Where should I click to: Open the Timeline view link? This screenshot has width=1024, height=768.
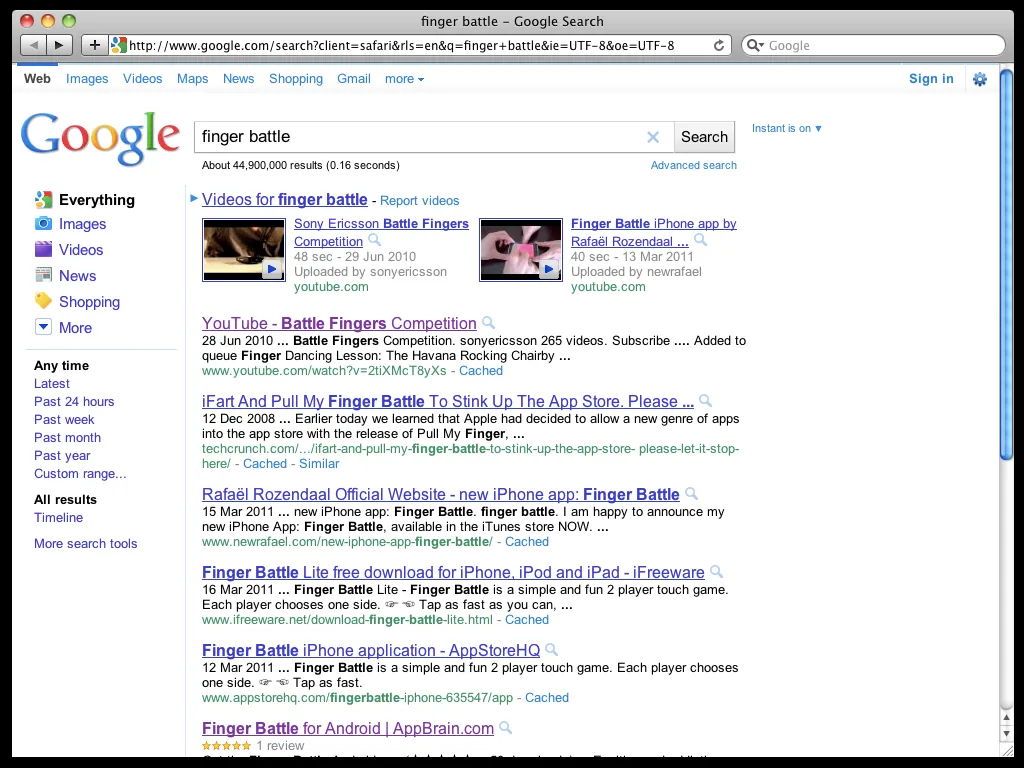coord(58,517)
